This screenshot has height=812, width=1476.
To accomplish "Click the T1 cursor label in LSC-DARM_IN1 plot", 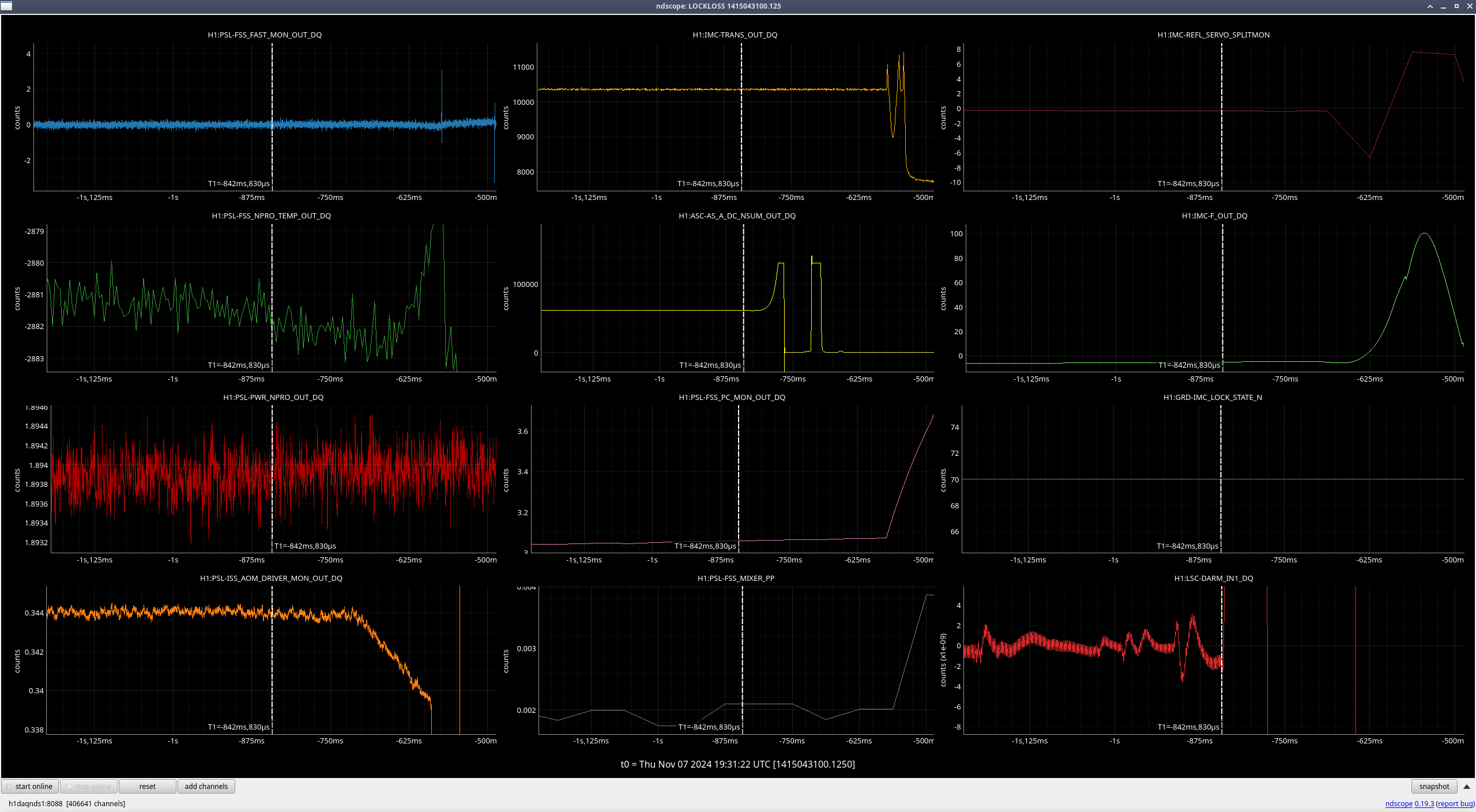I will (x=1188, y=727).
